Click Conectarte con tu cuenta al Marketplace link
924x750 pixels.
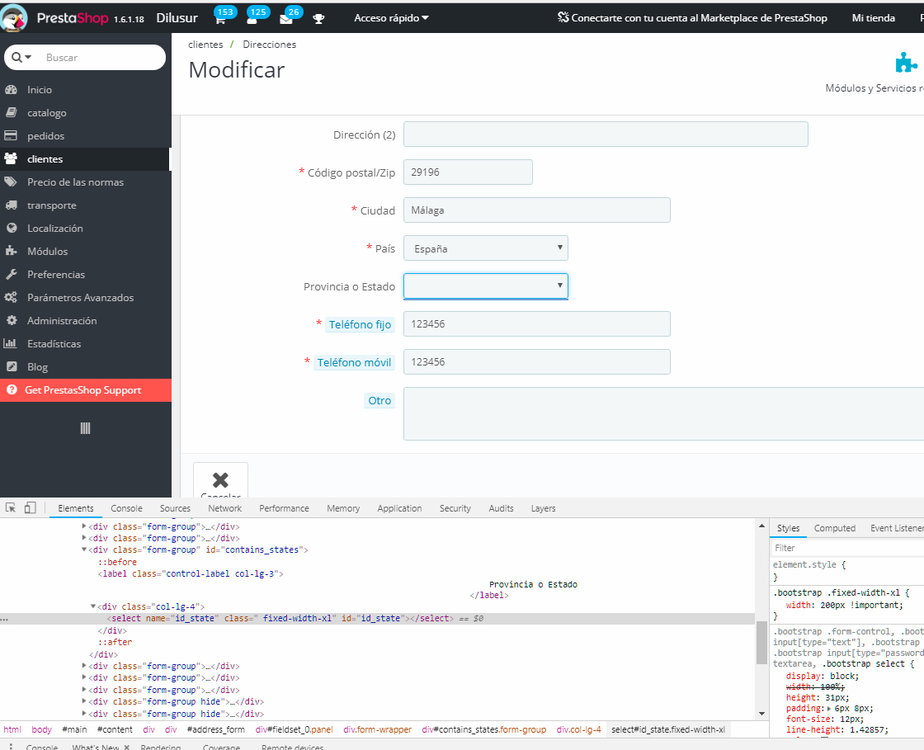[692, 18]
